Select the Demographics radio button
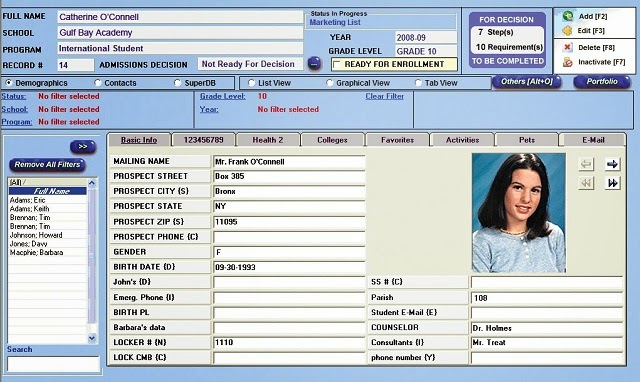Image resolution: width=640 pixels, height=382 pixels. 8,83
